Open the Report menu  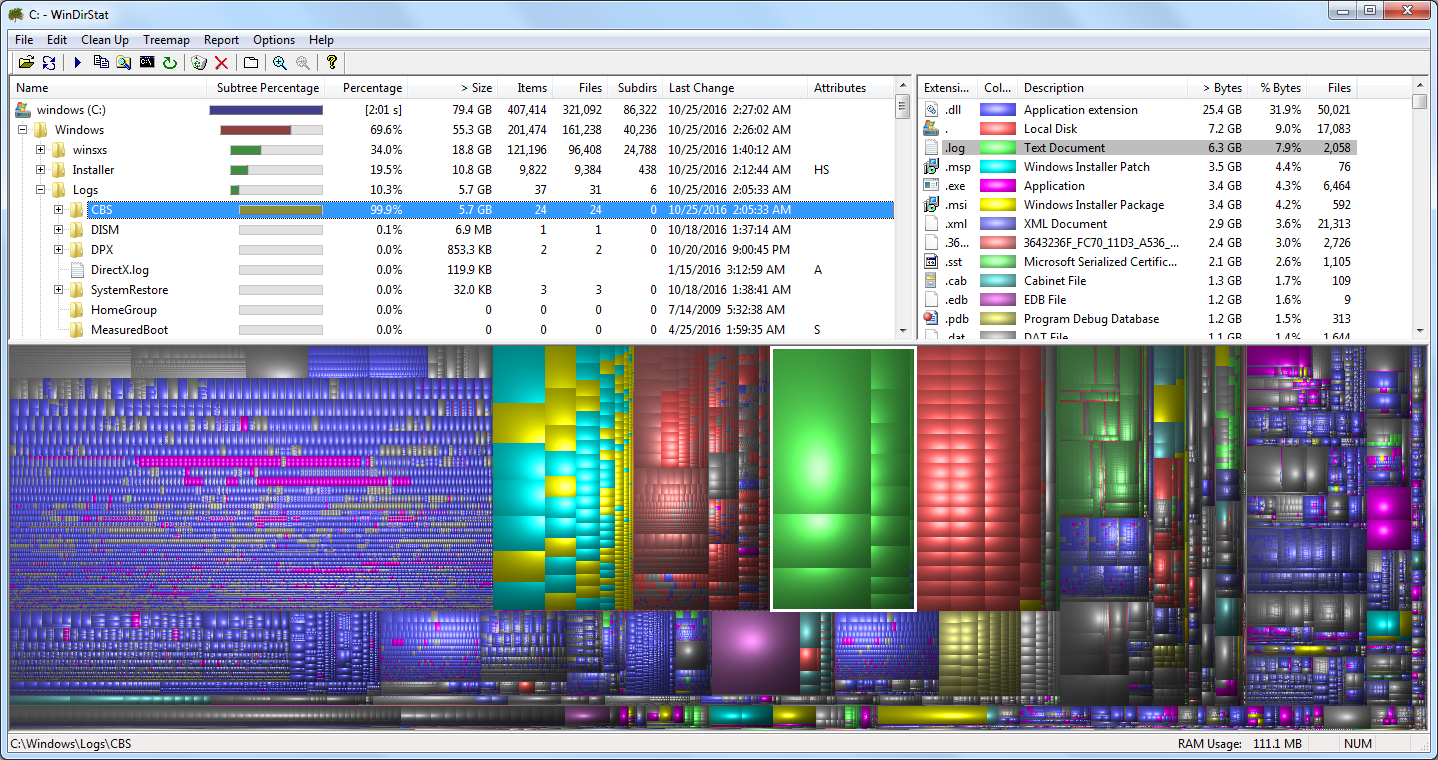tap(221, 40)
